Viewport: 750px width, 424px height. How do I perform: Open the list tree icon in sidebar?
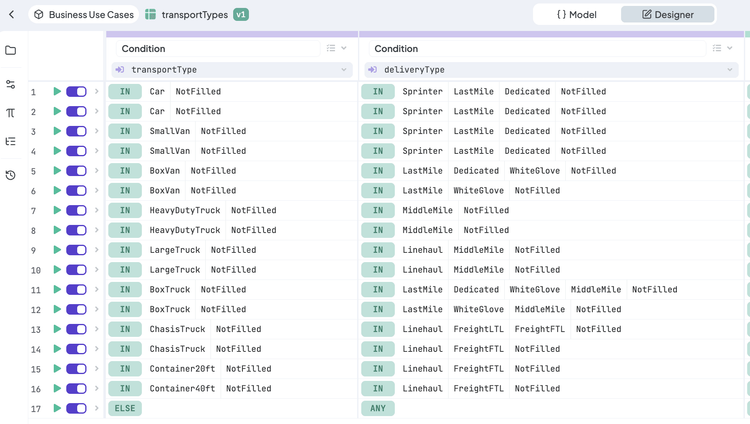tap(10, 142)
